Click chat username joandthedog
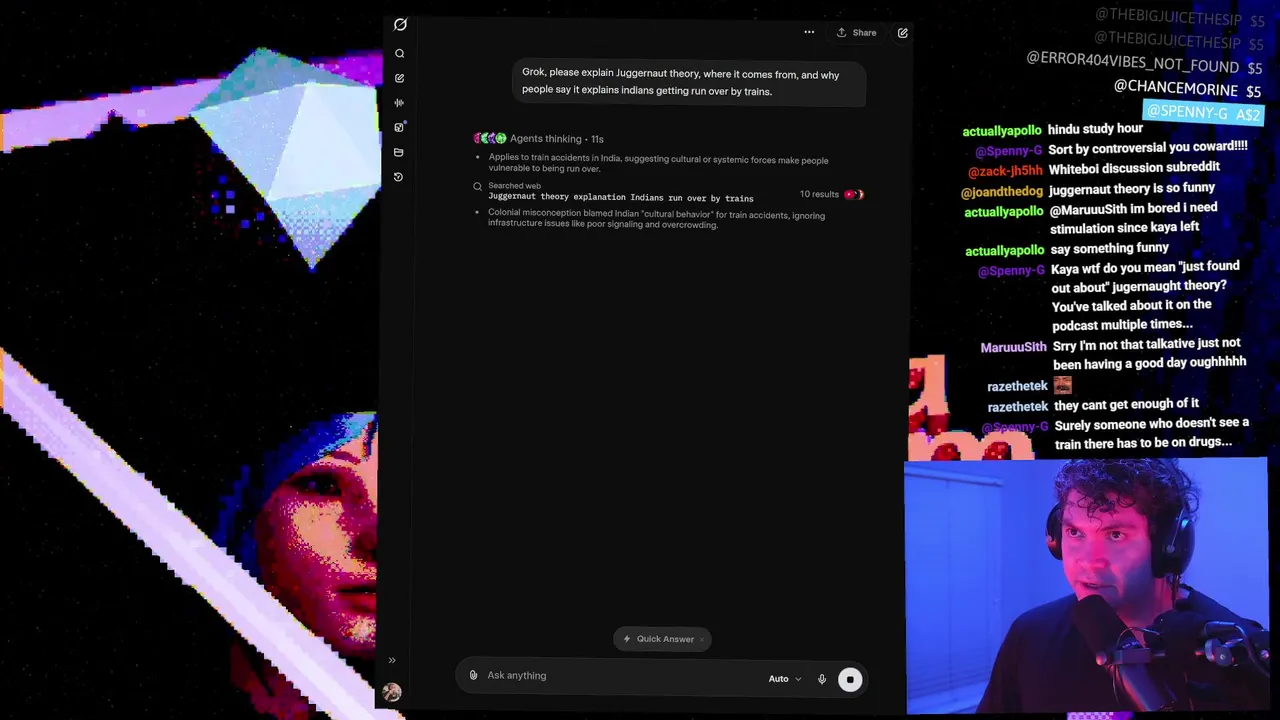 [x=1001, y=192]
